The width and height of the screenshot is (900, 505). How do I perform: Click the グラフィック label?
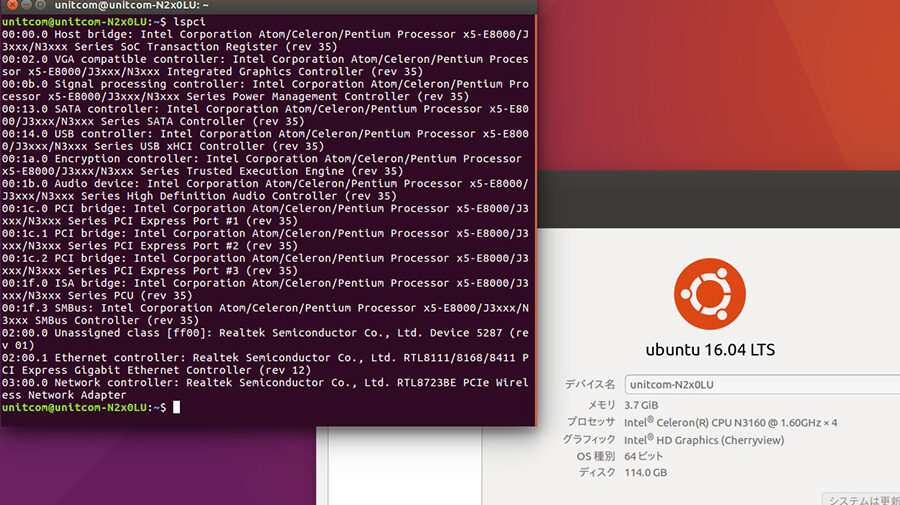[588, 440]
